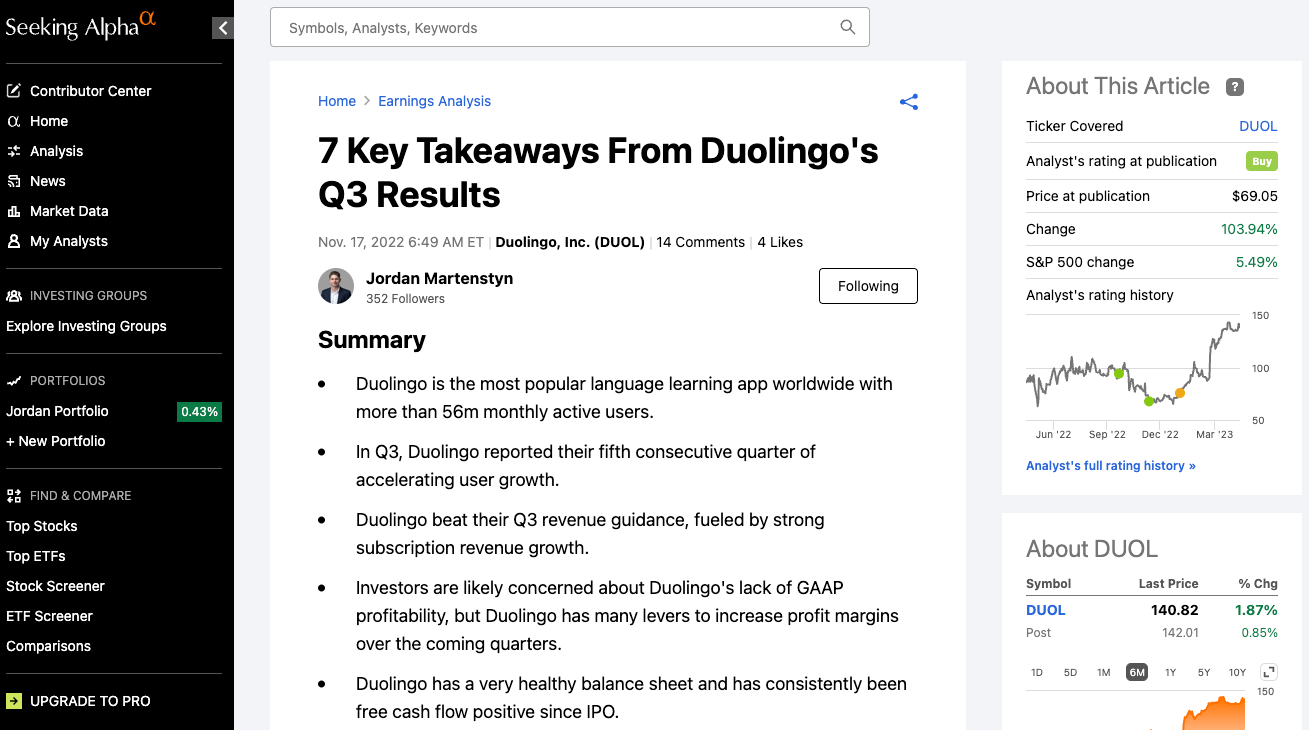Open the 14 Comments link
The width and height of the screenshot is (1309, 730).
701,242
